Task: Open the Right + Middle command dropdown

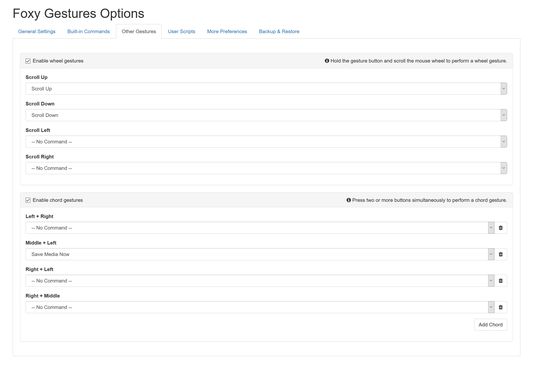Action: tap(260, 307)
